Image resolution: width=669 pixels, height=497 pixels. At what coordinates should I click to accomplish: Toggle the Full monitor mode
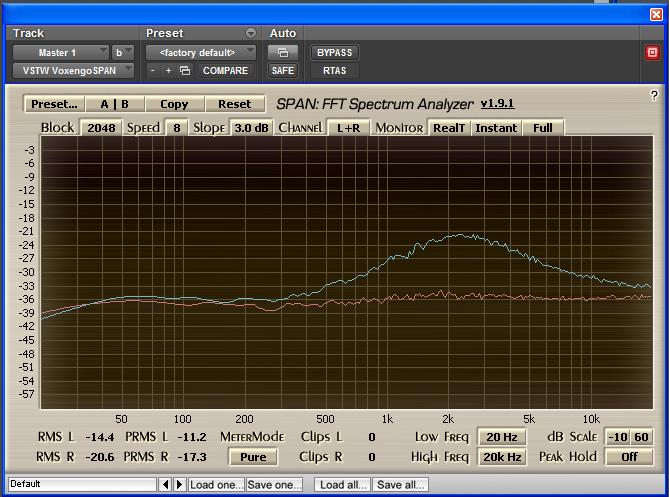pyautogui.click(x=543, y=128)
